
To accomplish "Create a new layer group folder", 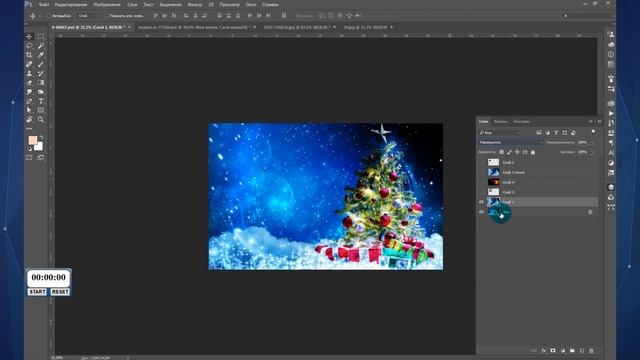I will (572, 351).
